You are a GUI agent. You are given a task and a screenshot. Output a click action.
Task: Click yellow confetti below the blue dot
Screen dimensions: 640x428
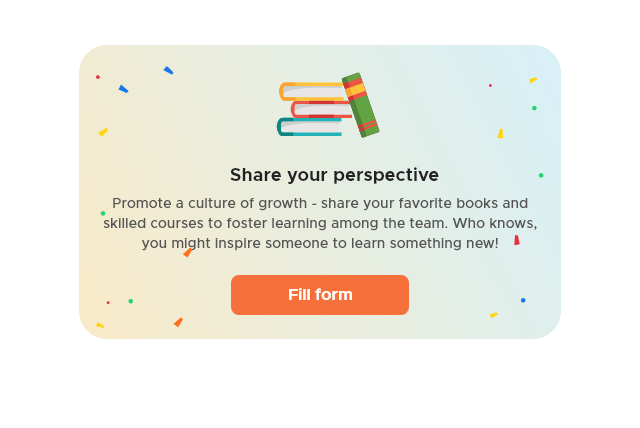click(494, 315)
